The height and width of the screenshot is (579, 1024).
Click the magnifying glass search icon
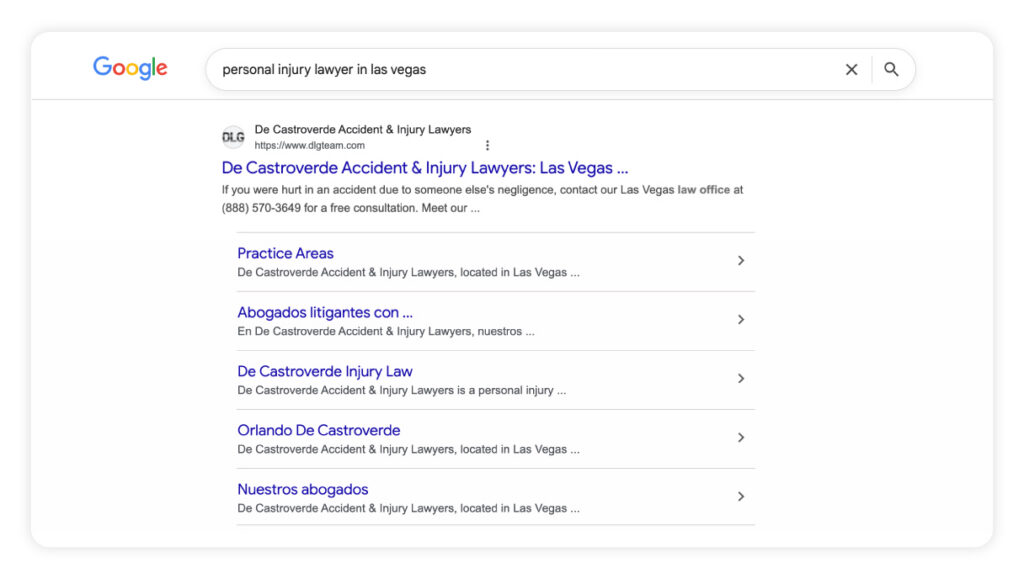click(891, 70)
